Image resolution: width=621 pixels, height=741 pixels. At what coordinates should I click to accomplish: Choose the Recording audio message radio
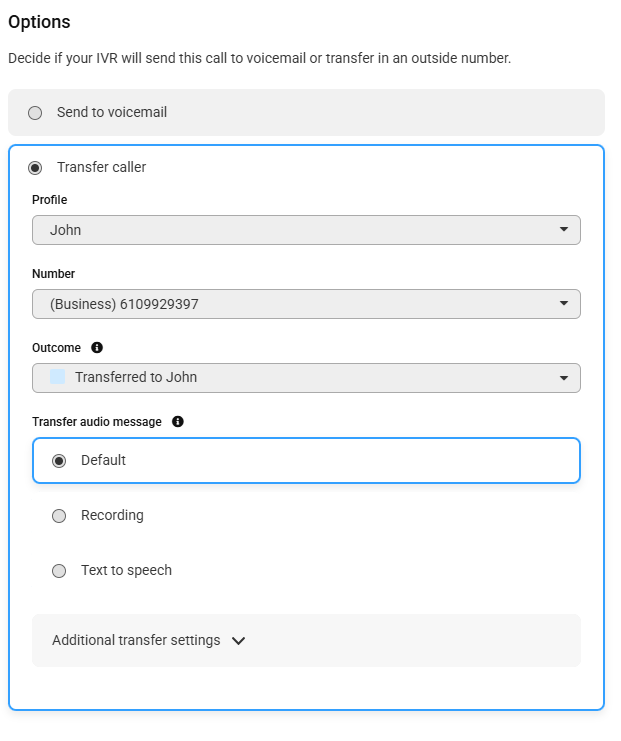coord(59,516)
